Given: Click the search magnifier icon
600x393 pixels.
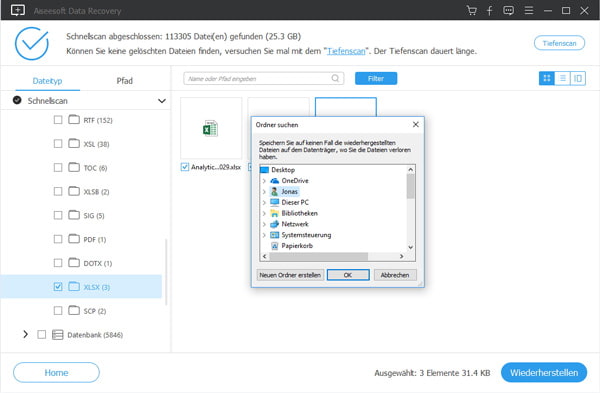Looking at the screenshot, I should pyautogui.click(x=335, y=78).
